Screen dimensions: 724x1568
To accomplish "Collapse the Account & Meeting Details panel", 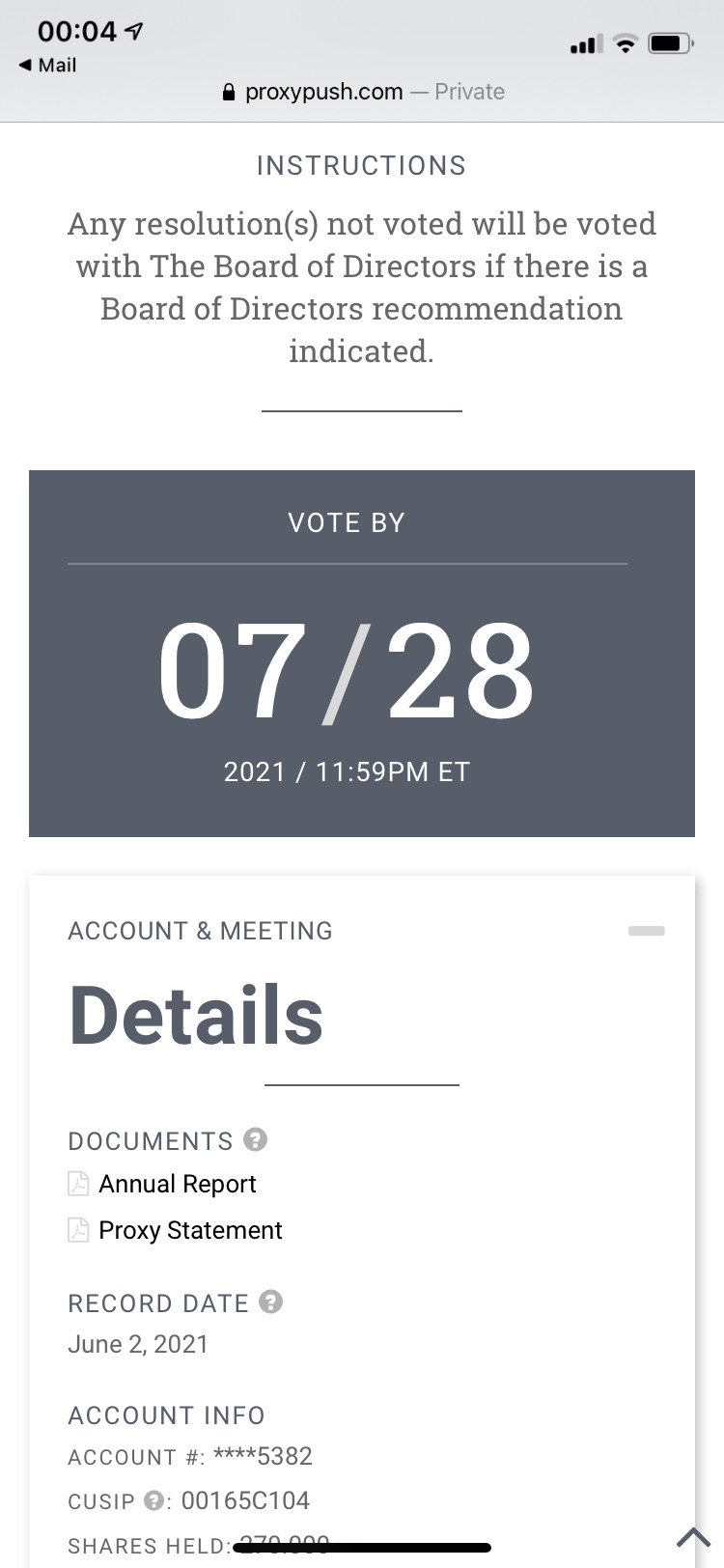I will tap(646, 931).
